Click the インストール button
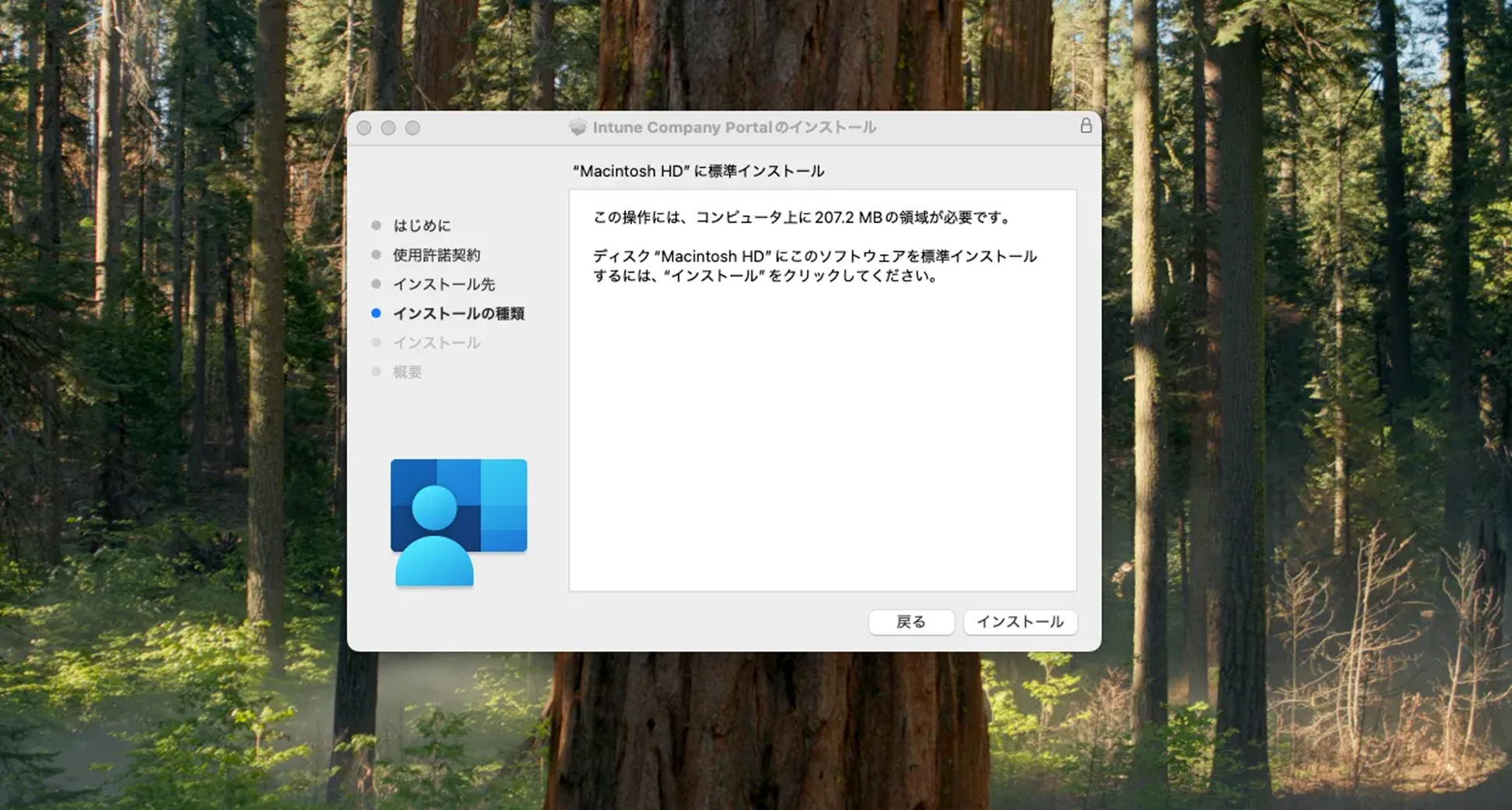 tap(1020, 621)
